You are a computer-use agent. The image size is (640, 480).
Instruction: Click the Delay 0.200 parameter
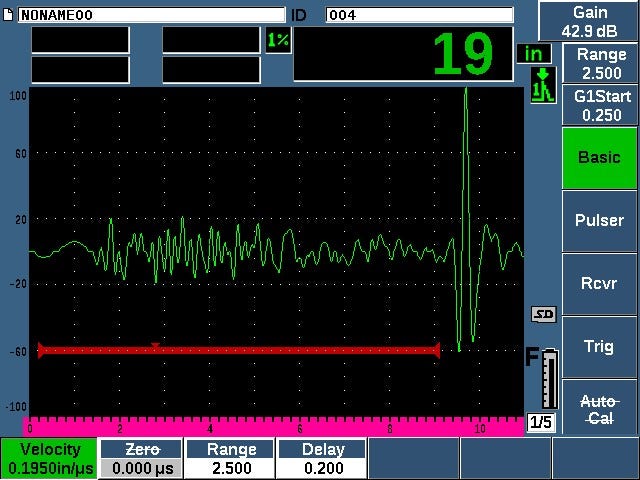click(x=322, y=459)
